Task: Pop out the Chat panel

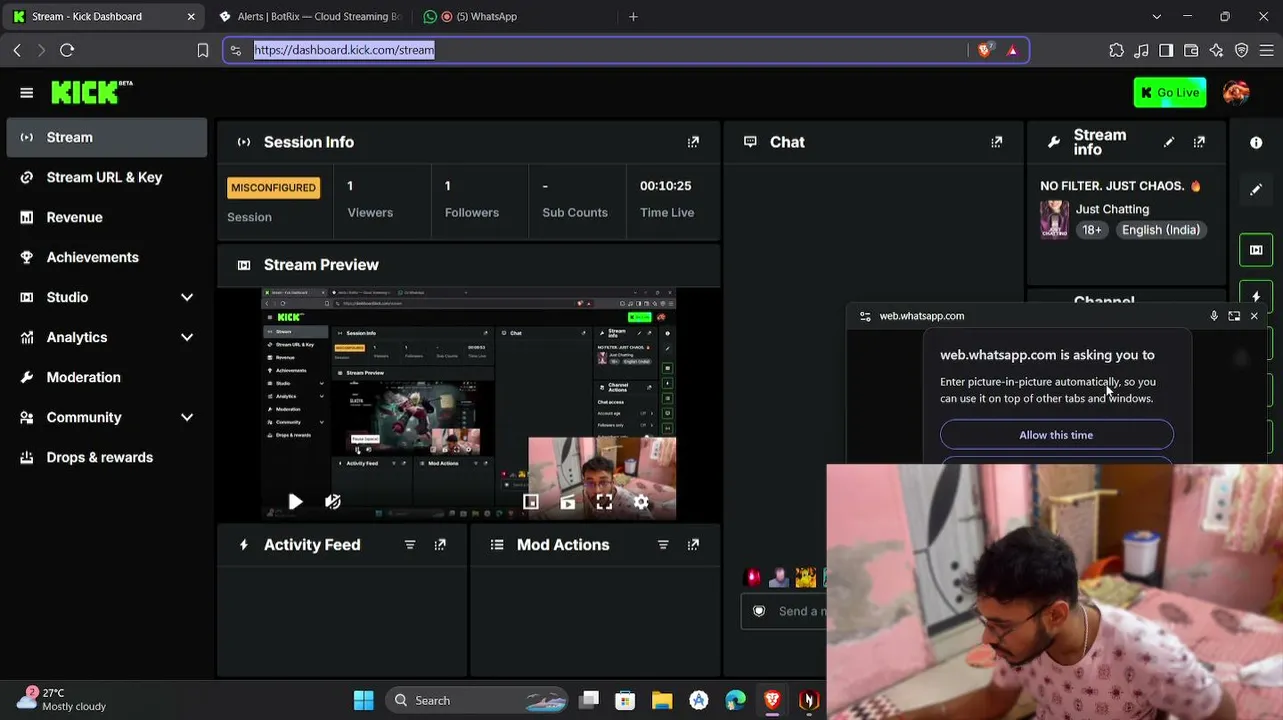Action: [x=996, y=142]
